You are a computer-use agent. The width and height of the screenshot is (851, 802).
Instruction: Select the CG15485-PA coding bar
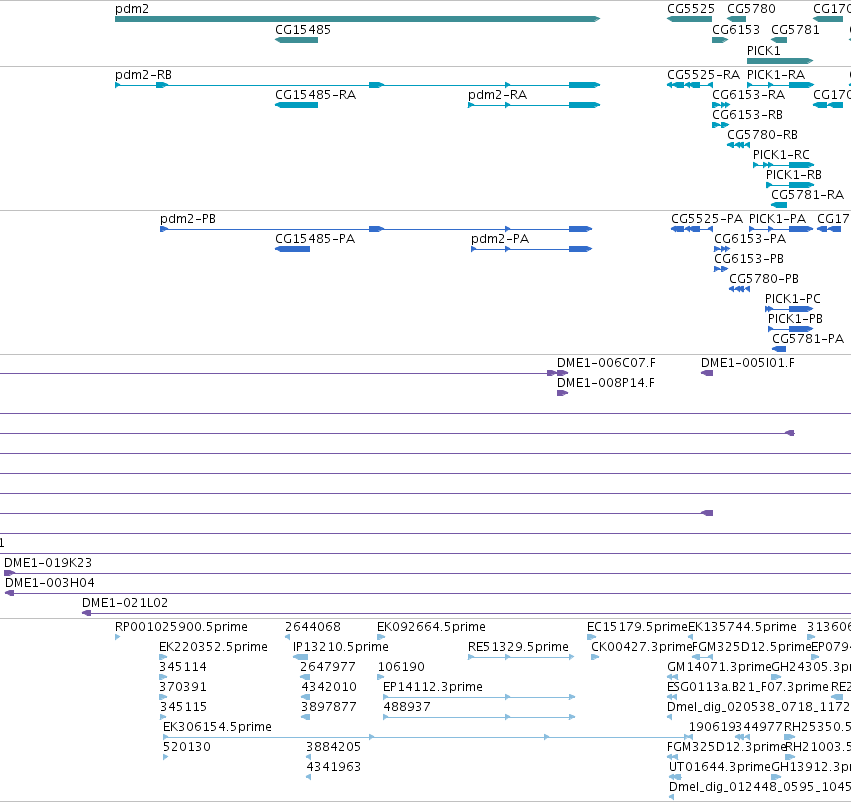293,249
